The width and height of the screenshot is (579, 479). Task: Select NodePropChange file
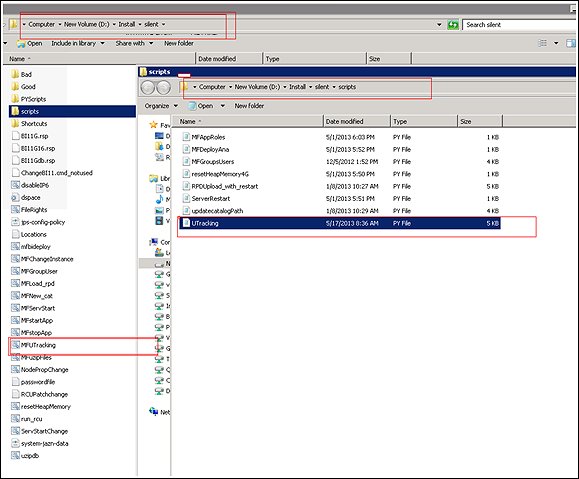pos(40,370)
